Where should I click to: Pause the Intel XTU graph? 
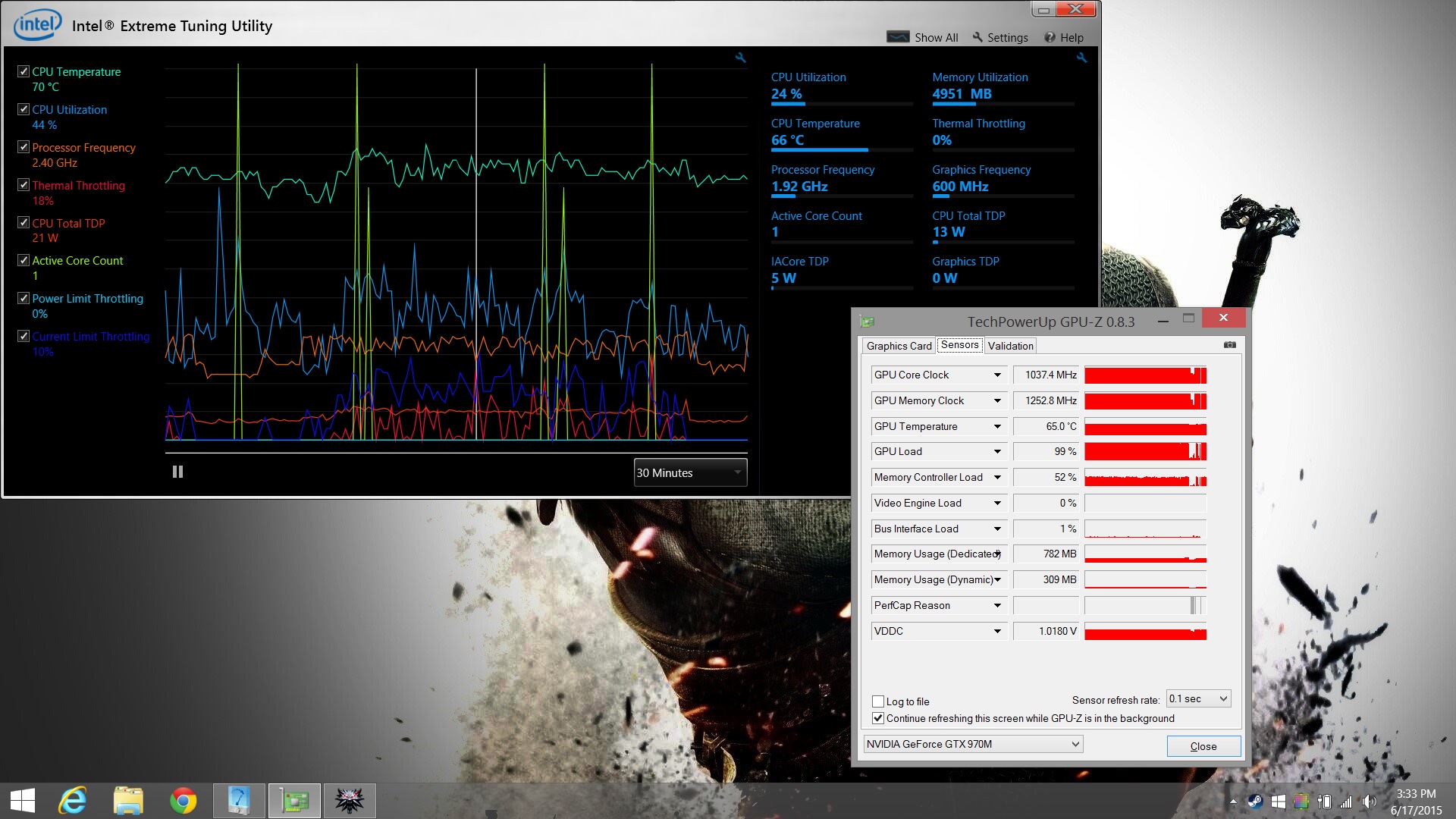(177, 472)
